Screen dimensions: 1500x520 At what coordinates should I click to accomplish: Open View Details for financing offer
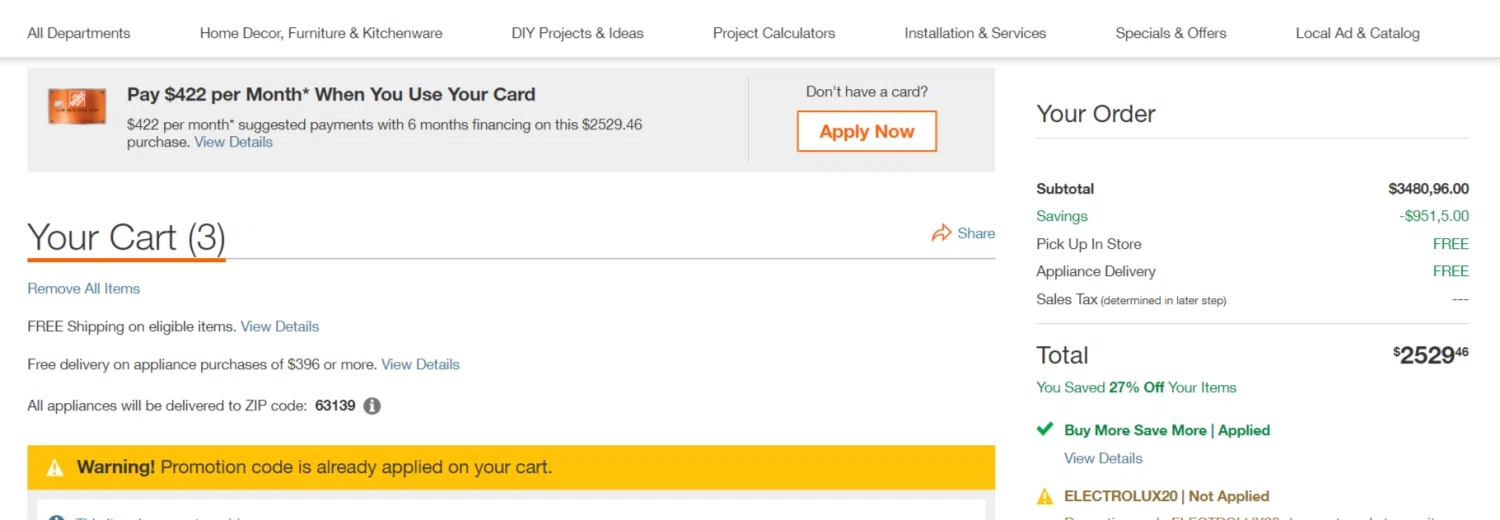pos(233,142)
